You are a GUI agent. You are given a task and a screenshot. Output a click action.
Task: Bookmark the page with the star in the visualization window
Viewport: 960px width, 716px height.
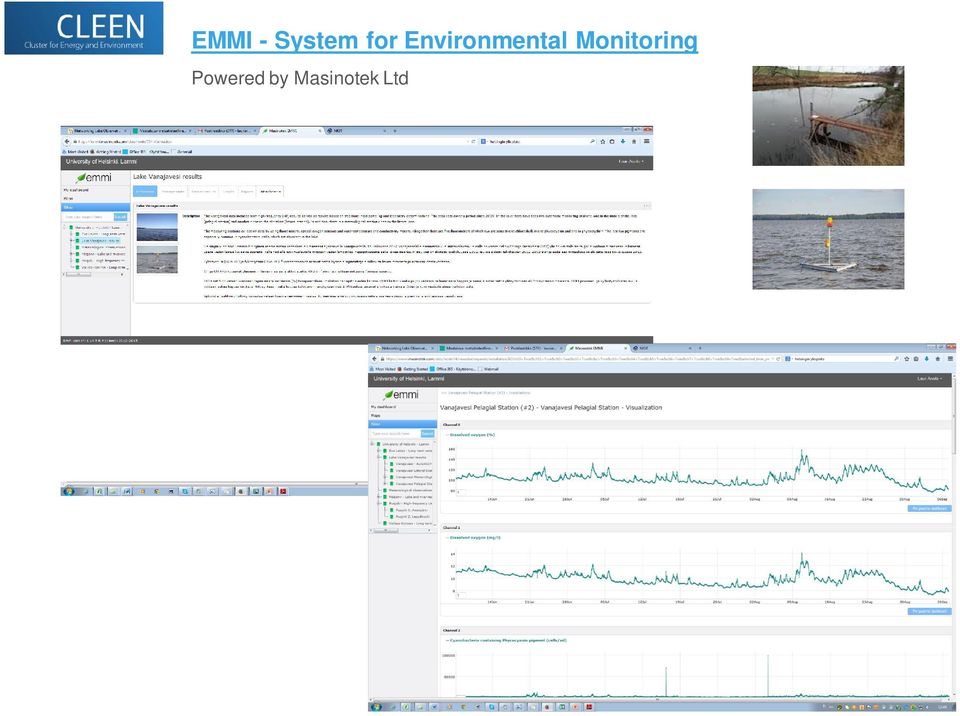click(906, 359)
